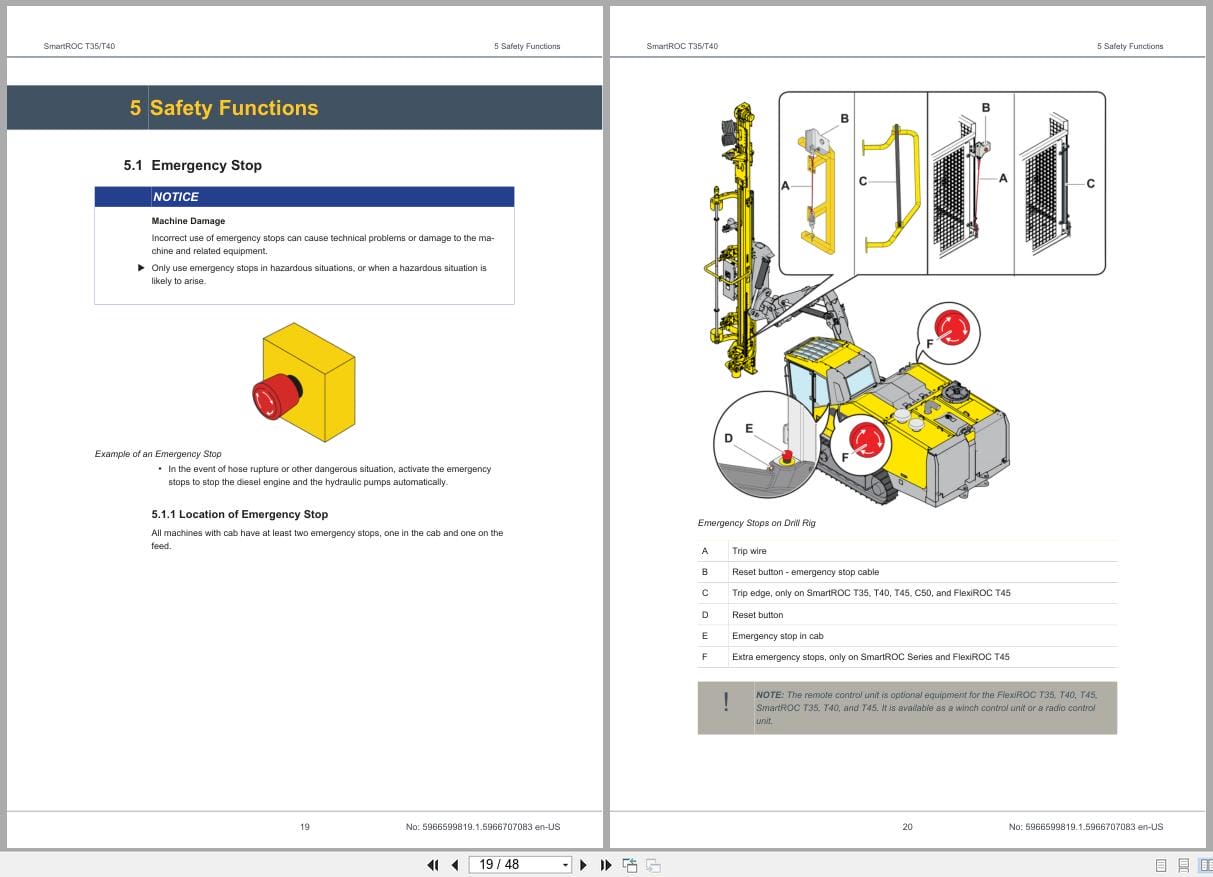Go to the next page
This screenshot has height=877, width=1213.
584,865
